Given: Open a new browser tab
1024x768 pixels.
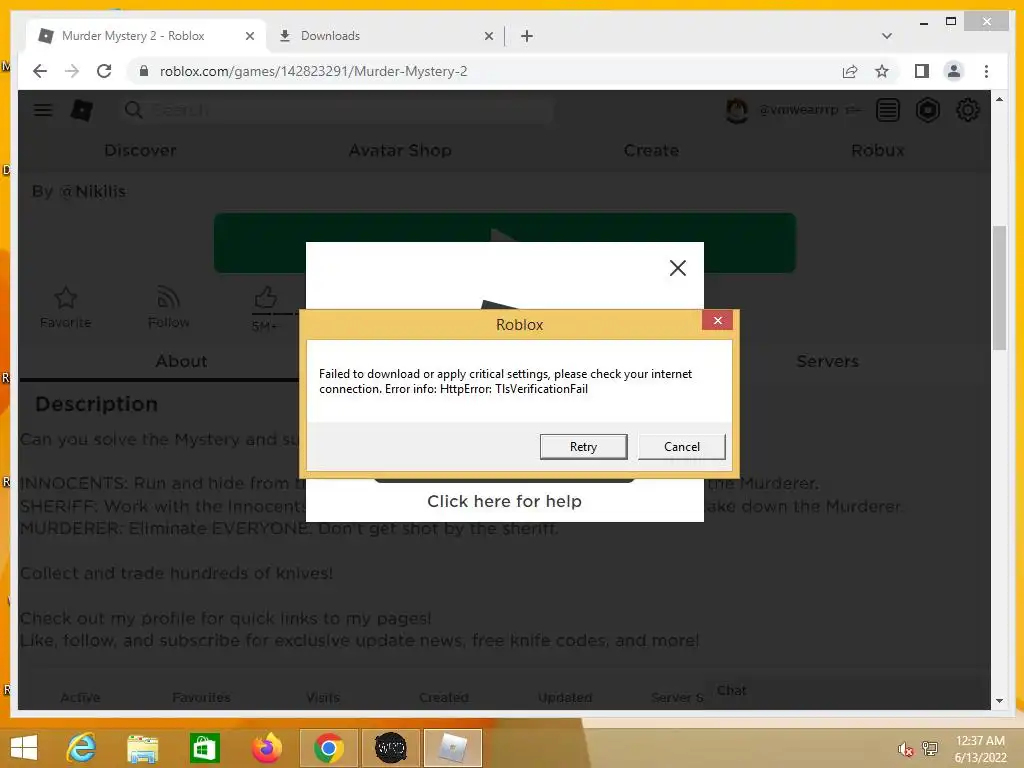Looking at the screenshot, I should tap(527, 36).
